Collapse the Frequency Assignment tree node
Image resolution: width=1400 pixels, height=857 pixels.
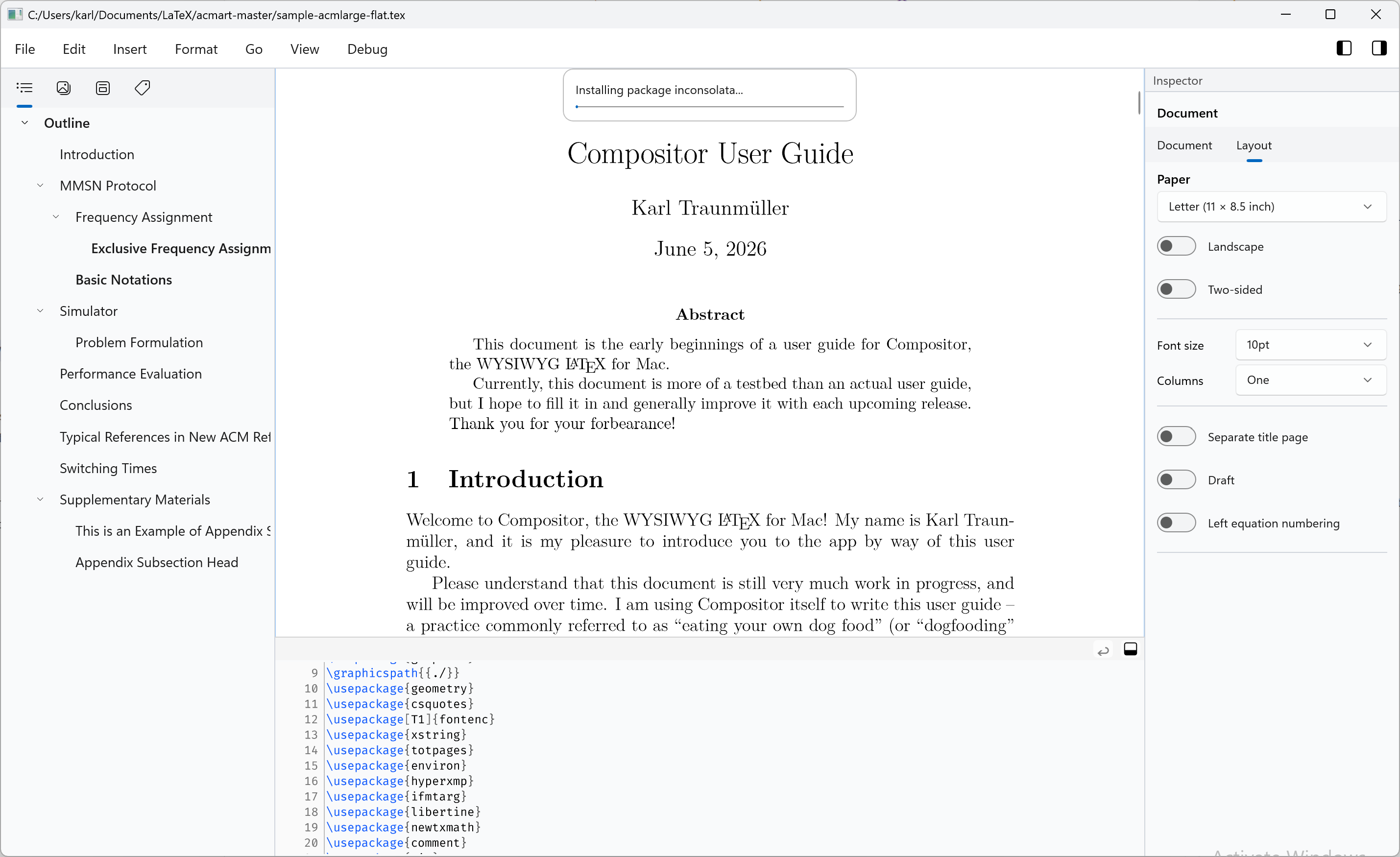(x=56, y=216)
